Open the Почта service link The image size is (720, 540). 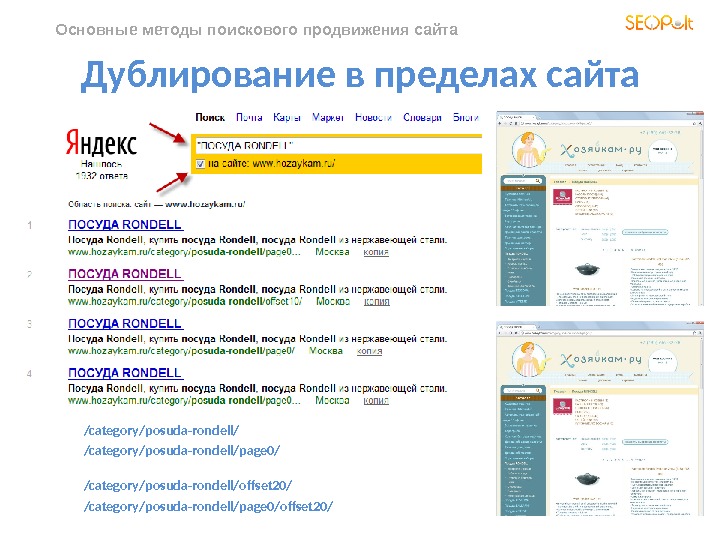pos(249,118)
